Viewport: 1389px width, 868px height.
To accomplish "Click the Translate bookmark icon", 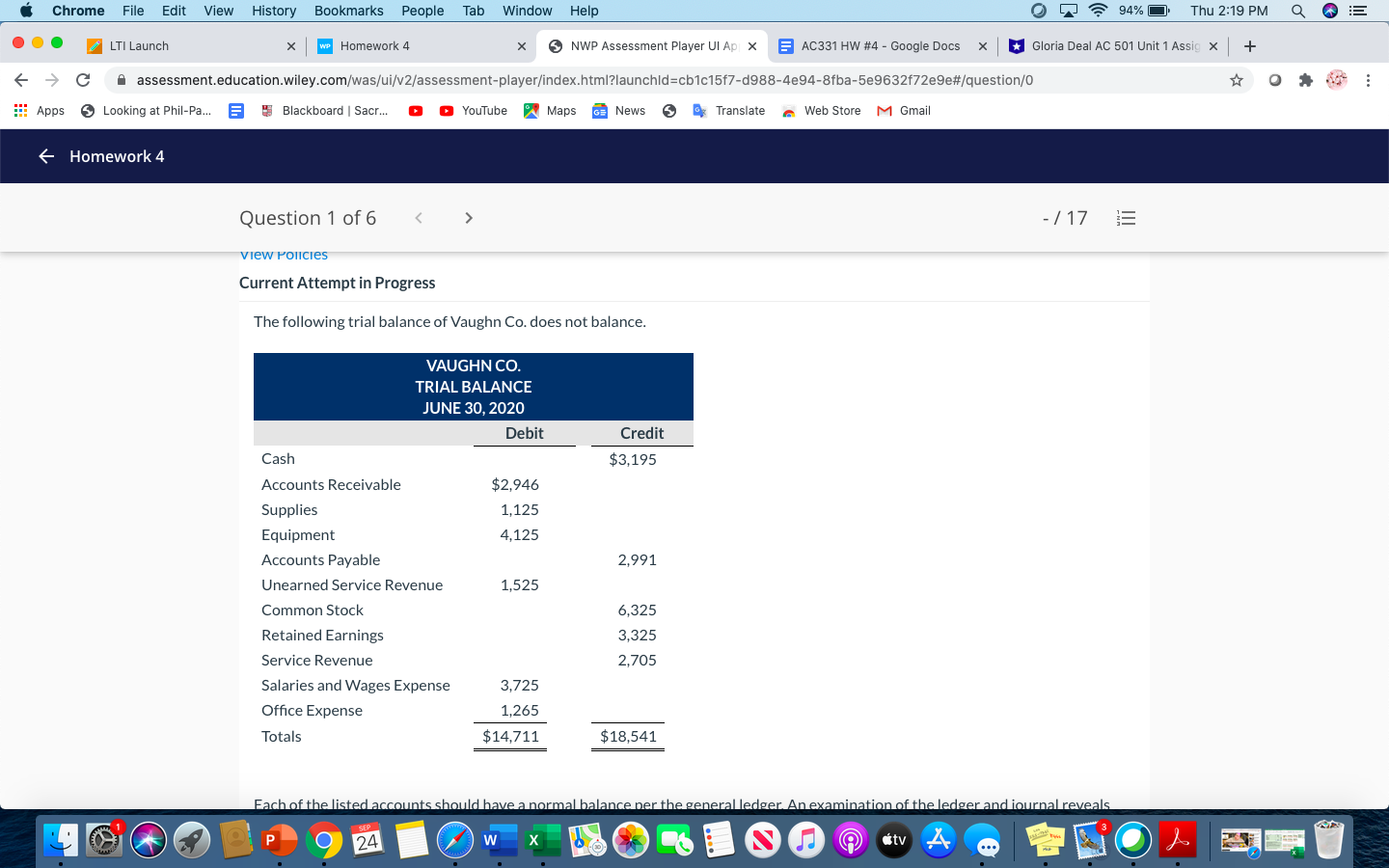I will 699,110.
